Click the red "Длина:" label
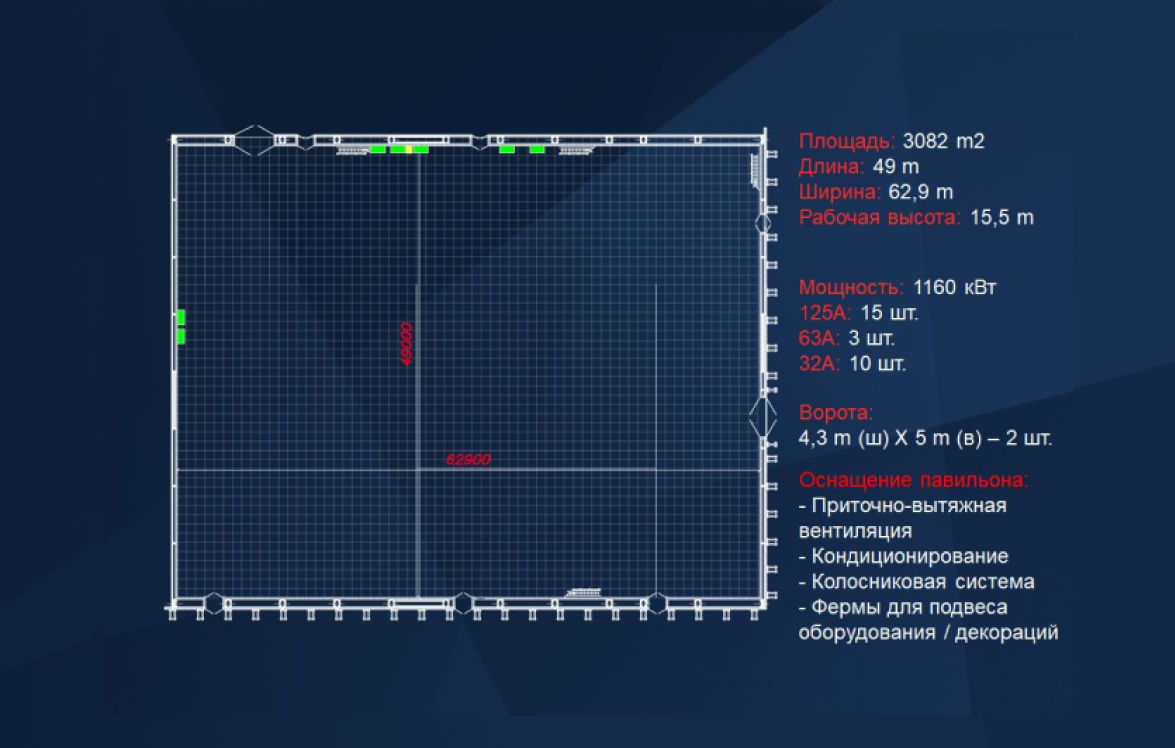This screenshot has height=748, width=1175. tap(832, 166)
